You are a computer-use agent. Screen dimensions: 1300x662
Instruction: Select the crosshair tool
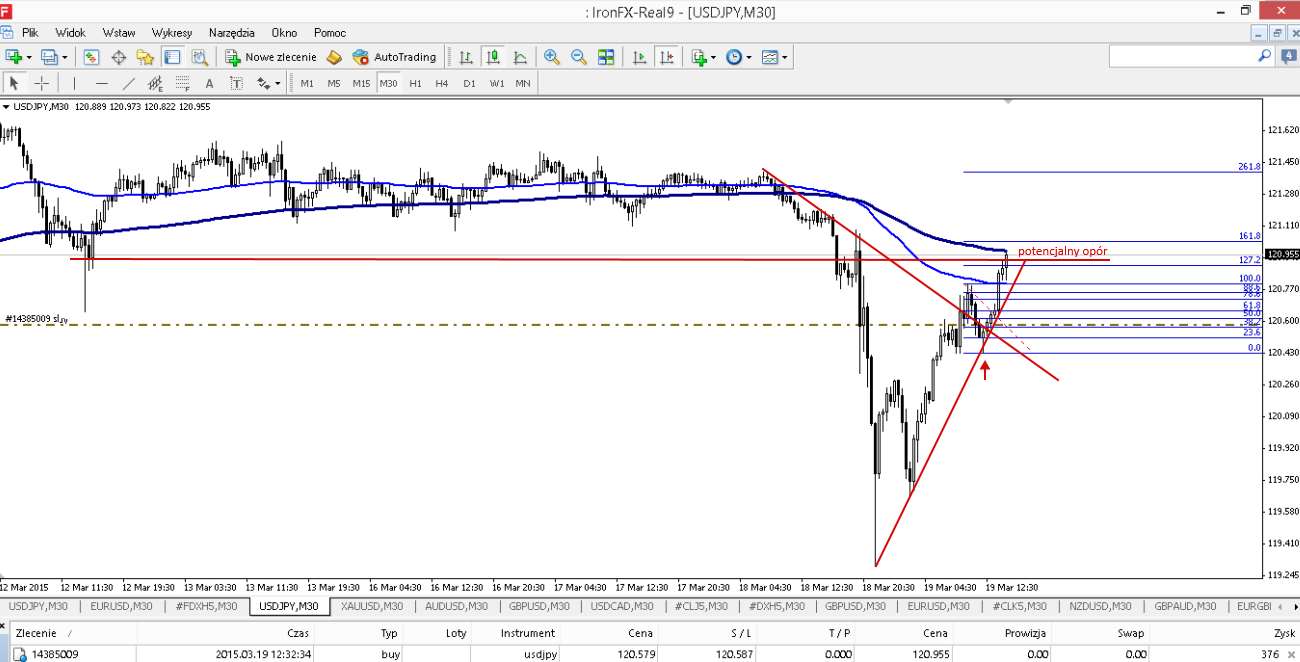click(x=42, y=83)
